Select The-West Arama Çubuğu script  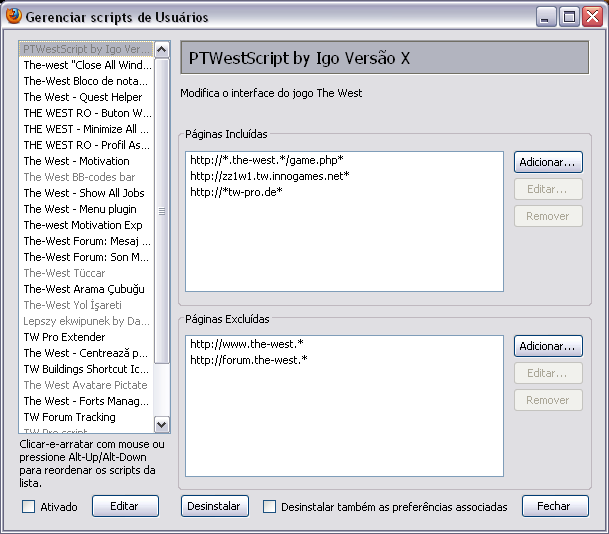pyautogui.click(x=86, y=289)
